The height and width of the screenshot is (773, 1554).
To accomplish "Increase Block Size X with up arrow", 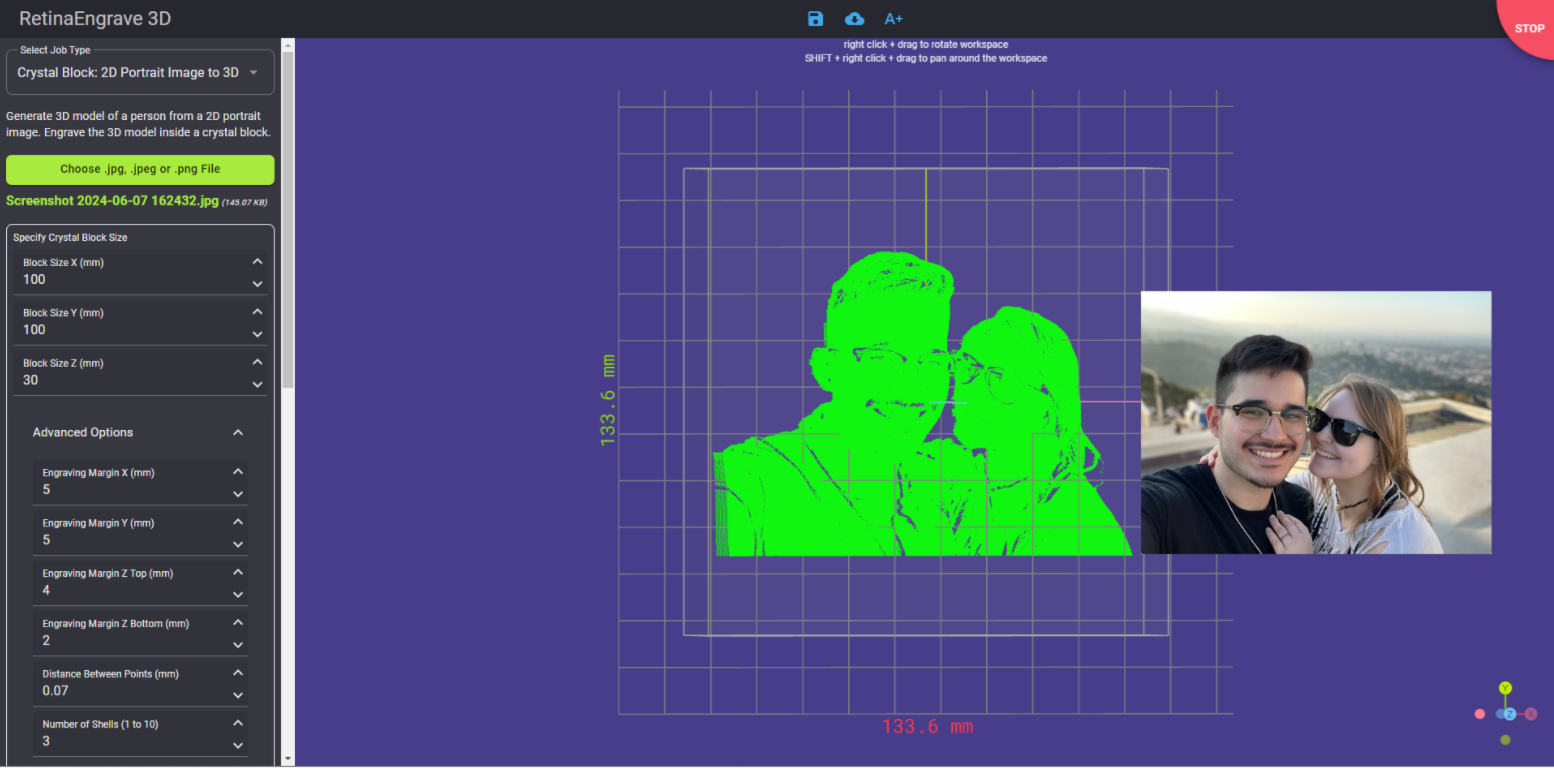I will [x=257, y=261].
